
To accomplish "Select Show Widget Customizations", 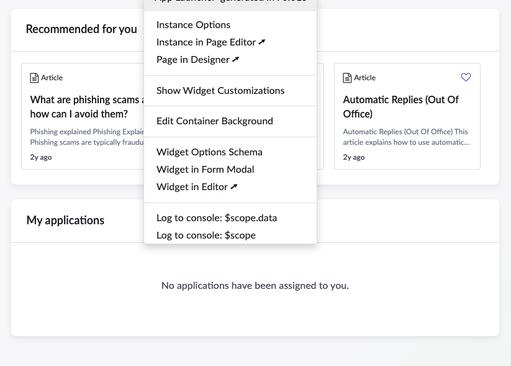I will pos(220,91).
